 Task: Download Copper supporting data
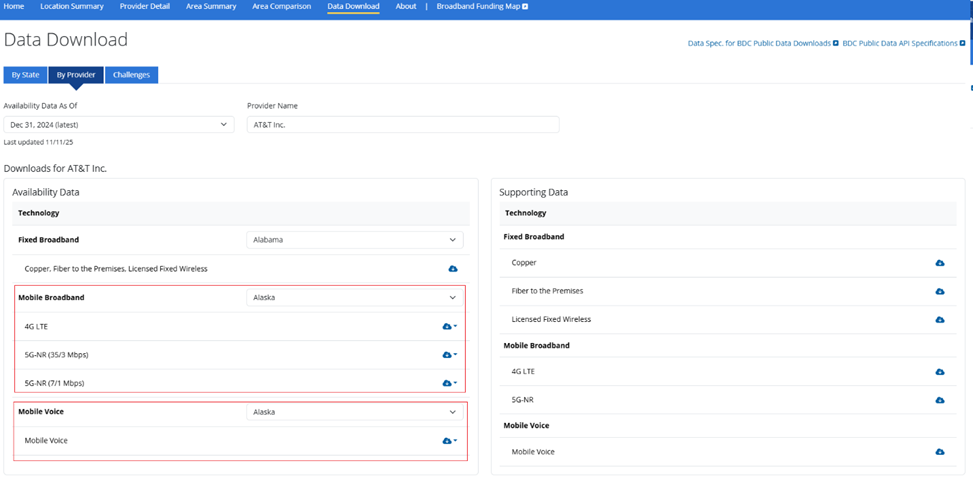pos(939,263)
